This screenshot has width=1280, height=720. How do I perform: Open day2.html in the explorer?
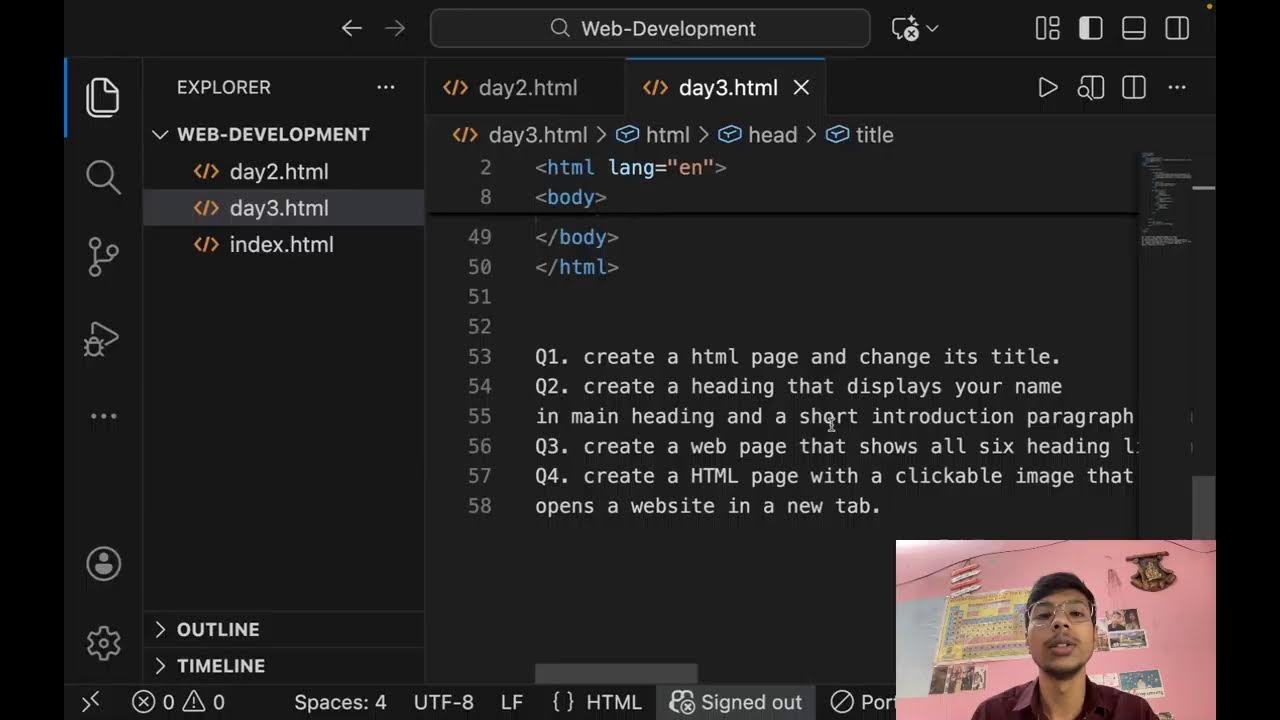click(x=284, y=171)
